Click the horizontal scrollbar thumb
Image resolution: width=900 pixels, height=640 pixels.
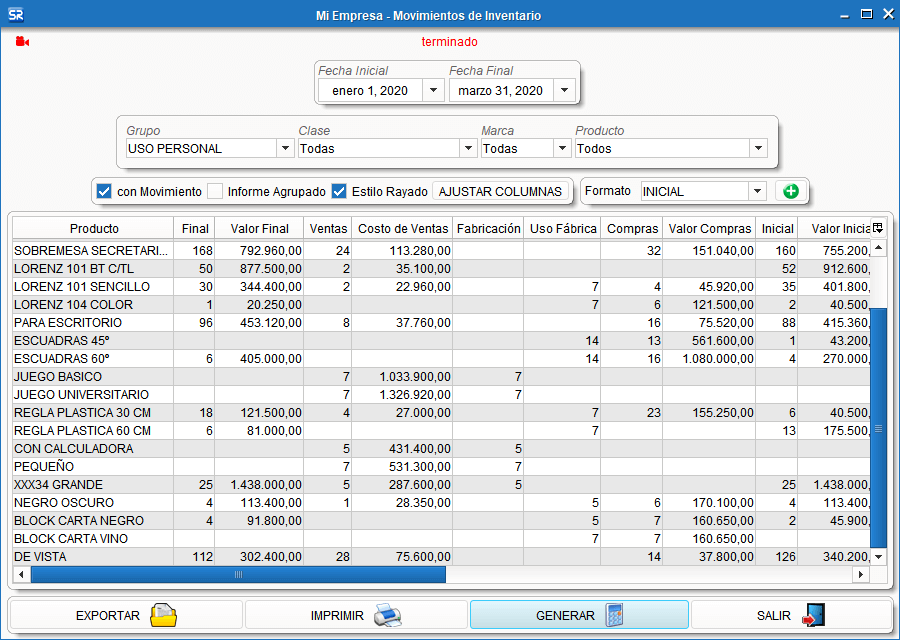point(238,574)
